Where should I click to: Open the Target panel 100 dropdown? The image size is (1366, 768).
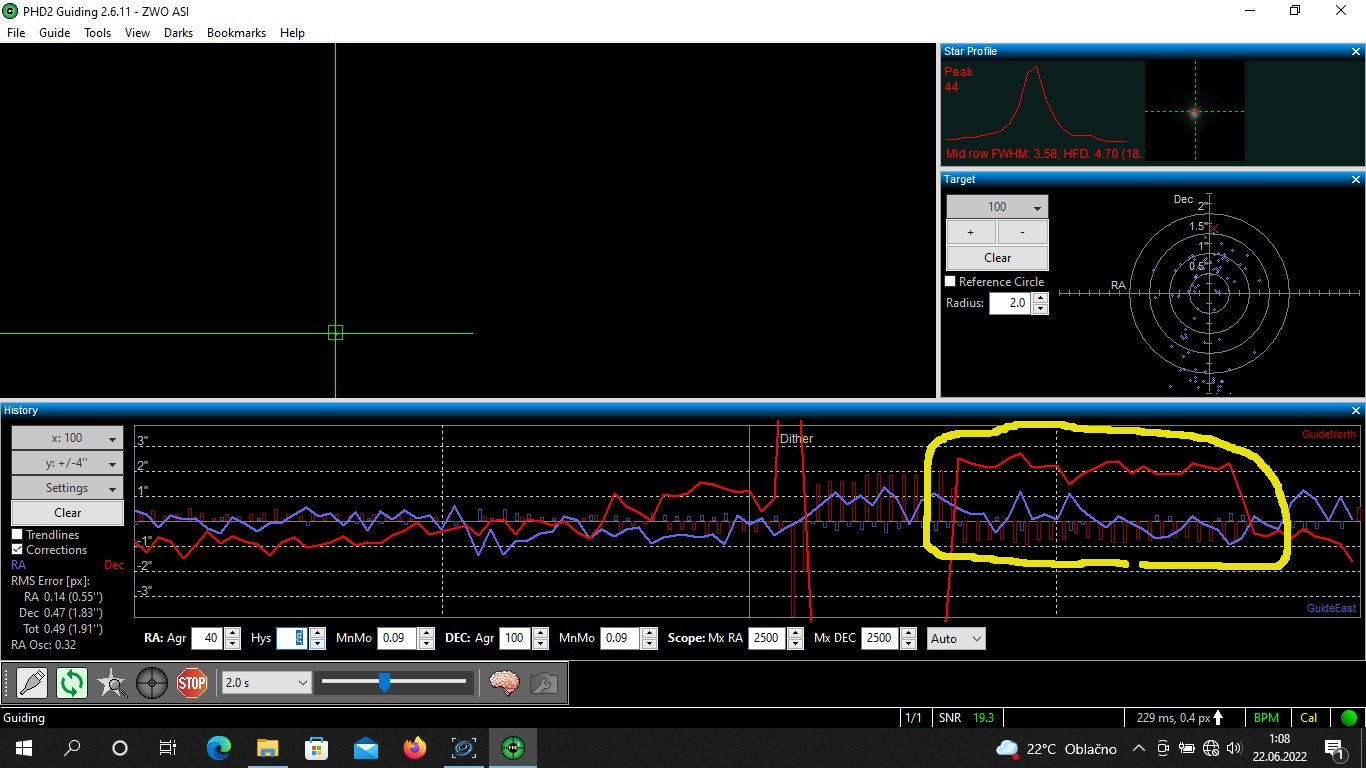(997, 207)
